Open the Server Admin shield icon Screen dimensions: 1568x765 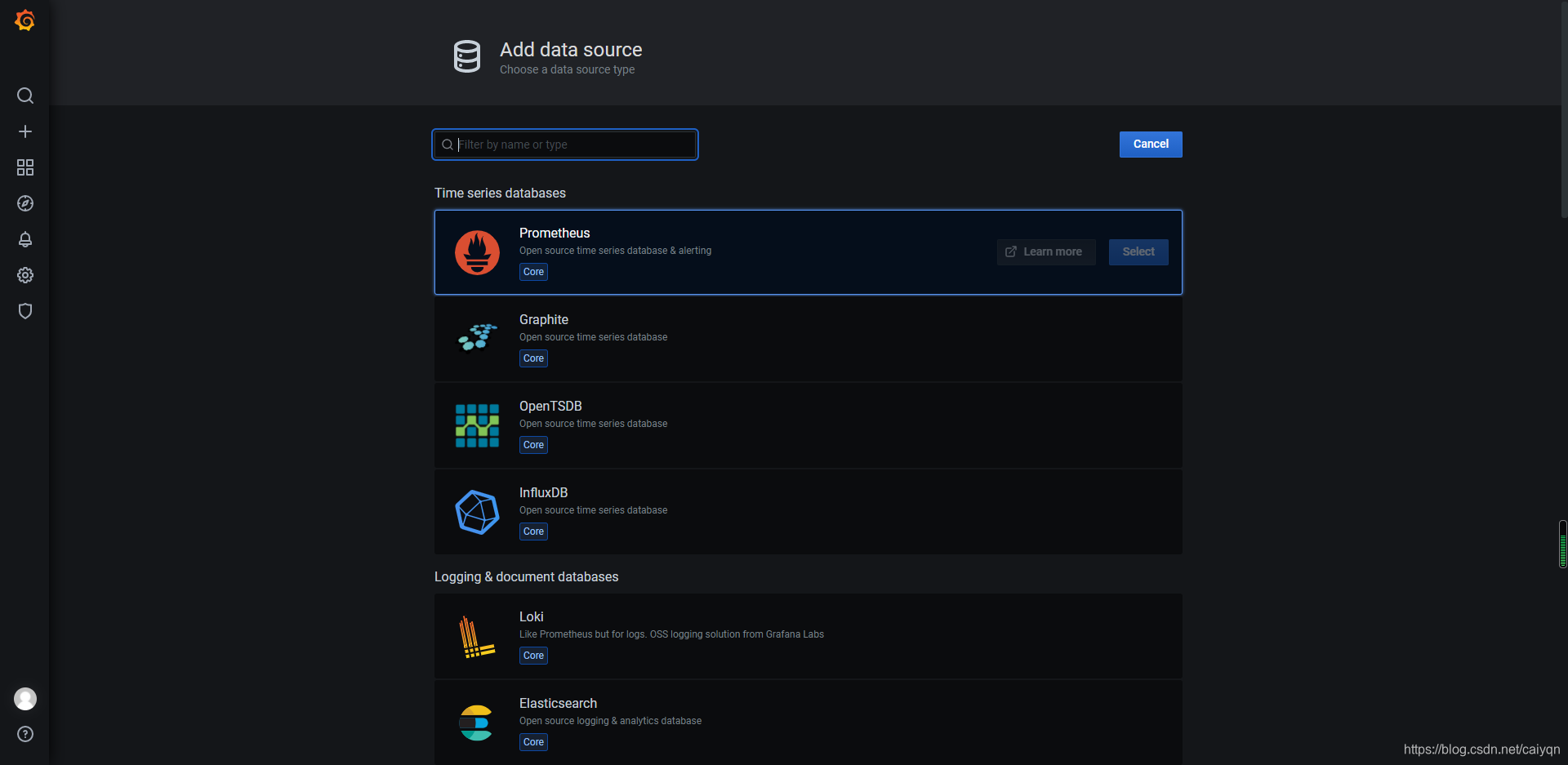(x=25, y=311)
